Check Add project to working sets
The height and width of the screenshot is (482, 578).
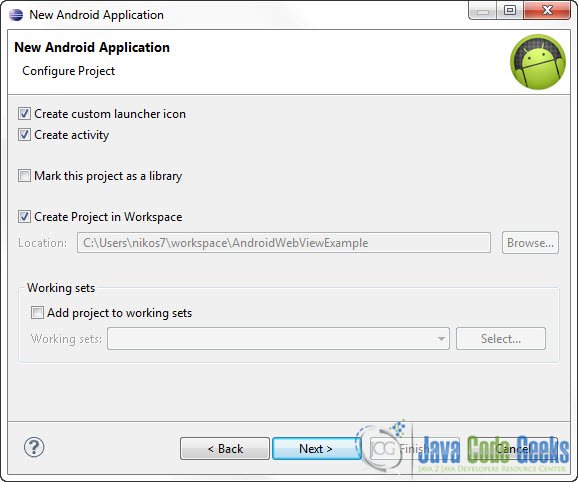[37, 312]
